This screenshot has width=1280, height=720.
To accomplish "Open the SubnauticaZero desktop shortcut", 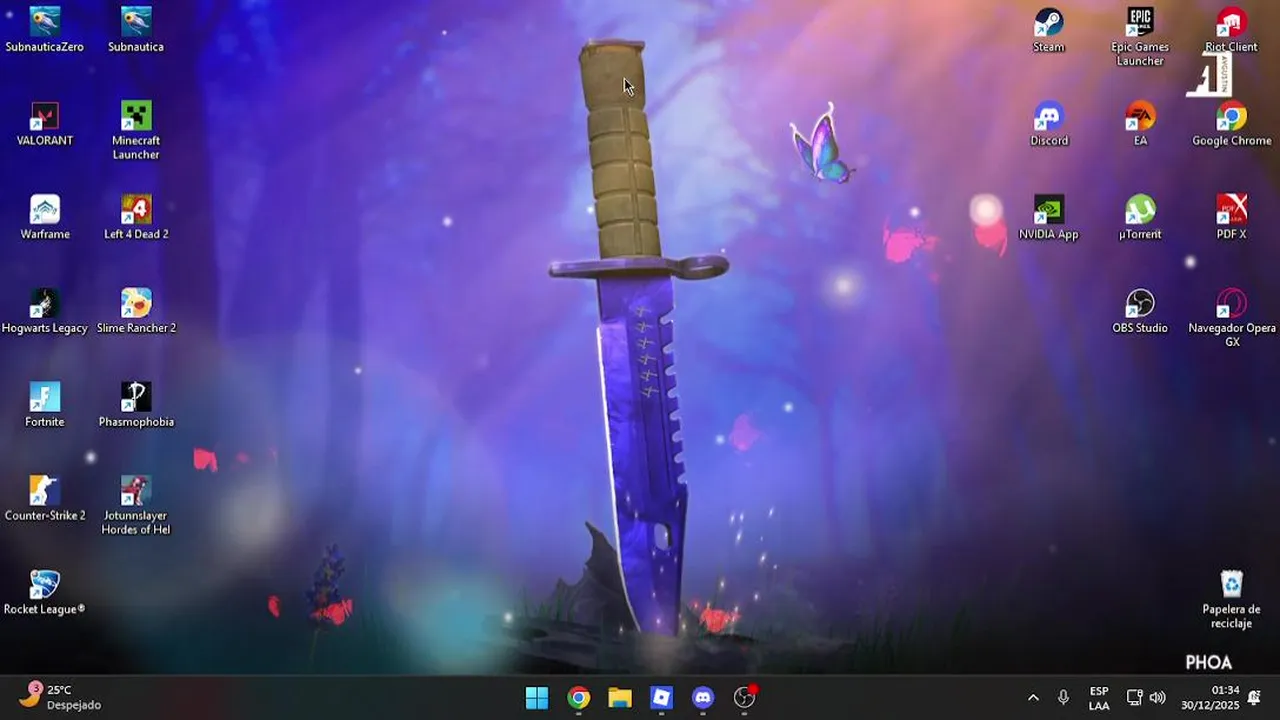I will click(x=44, y=30).
